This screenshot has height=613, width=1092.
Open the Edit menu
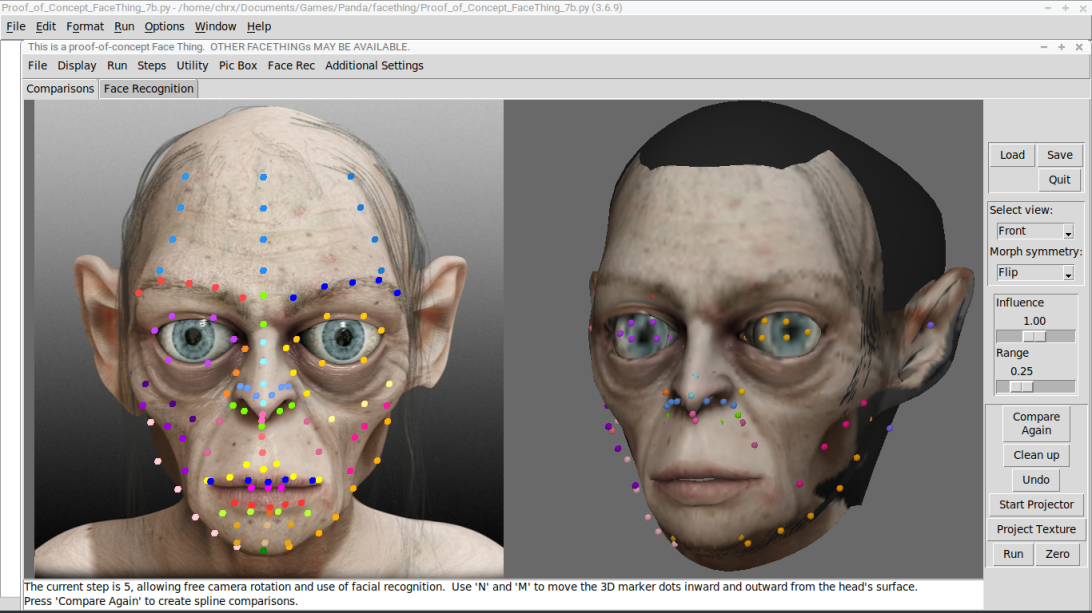click(x=45, y=26)
